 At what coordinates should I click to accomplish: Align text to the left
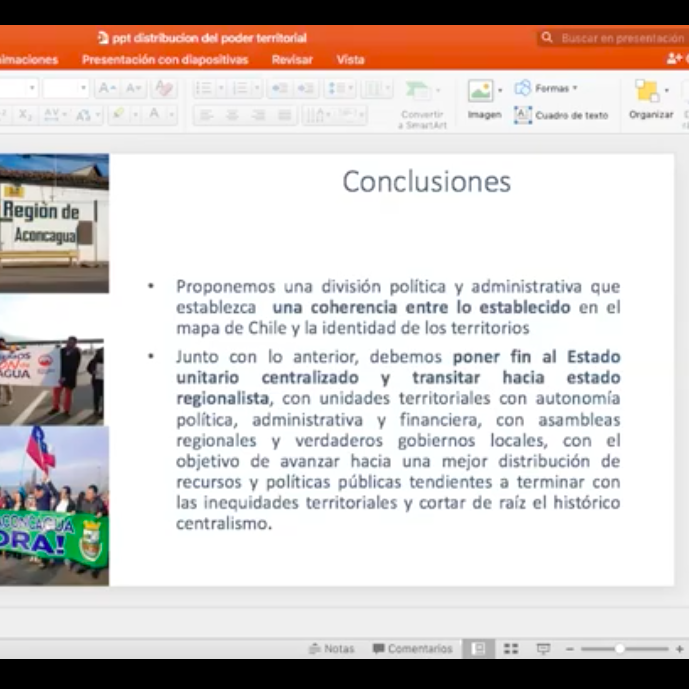206,116
